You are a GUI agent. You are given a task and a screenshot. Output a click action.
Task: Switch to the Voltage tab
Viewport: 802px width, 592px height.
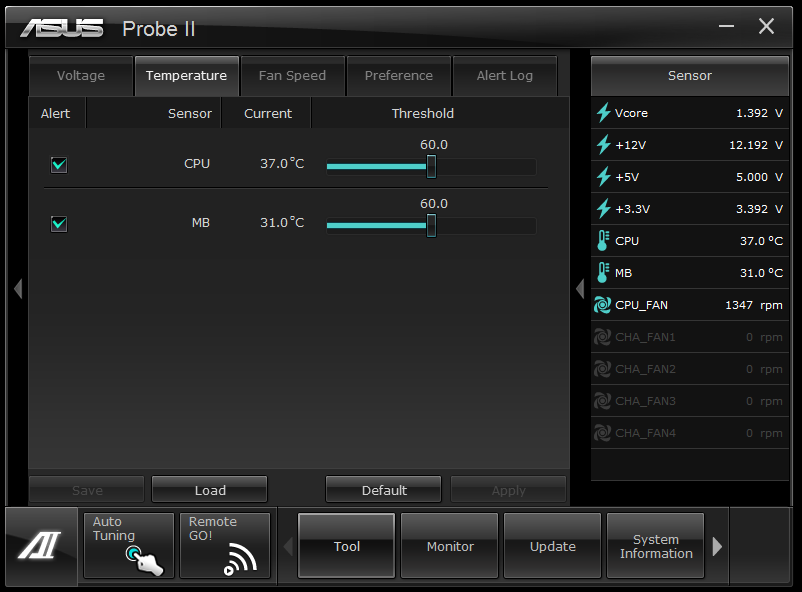click(80, 76)
